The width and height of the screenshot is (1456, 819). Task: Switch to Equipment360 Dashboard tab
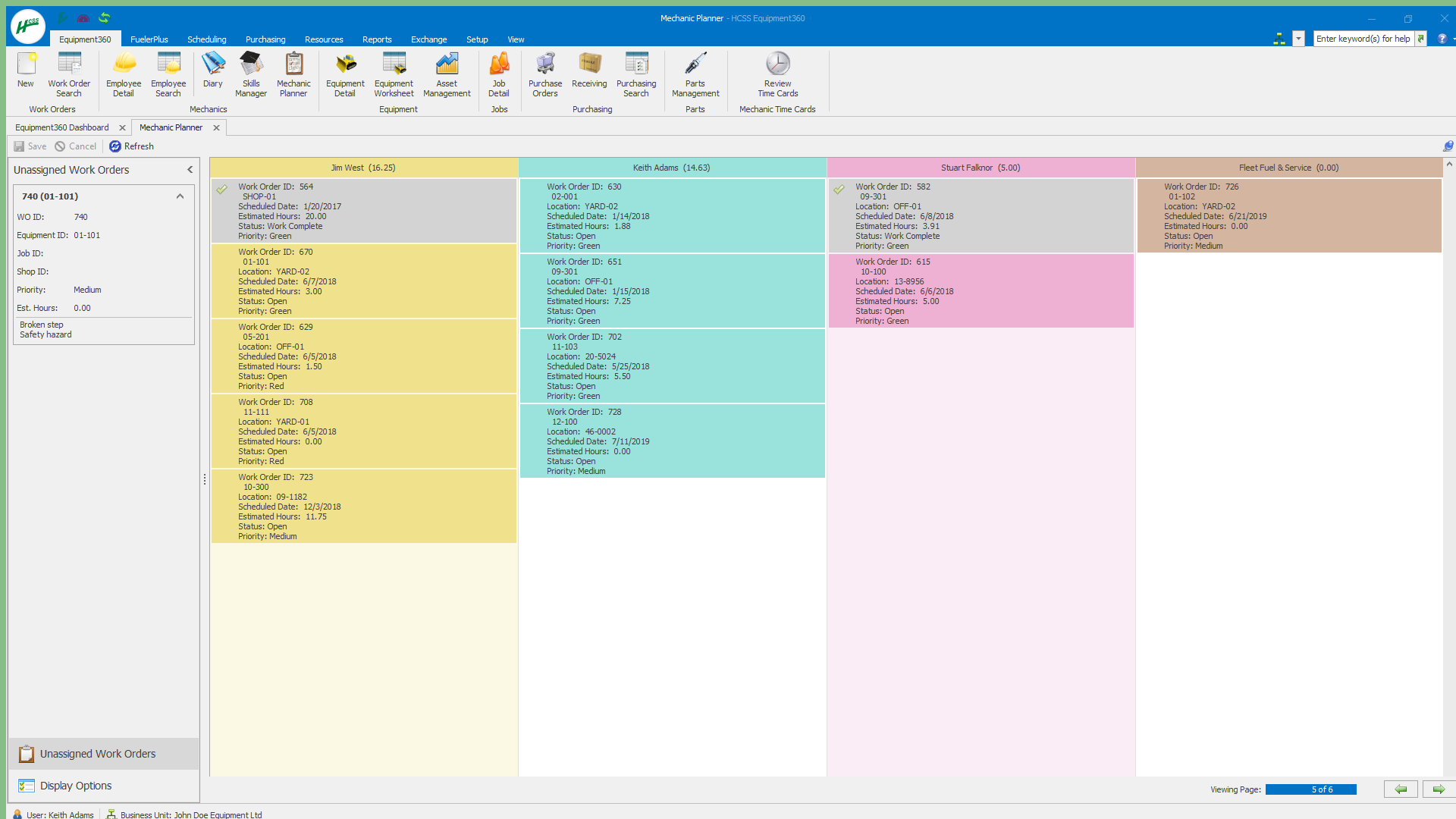tap(62, 127)
